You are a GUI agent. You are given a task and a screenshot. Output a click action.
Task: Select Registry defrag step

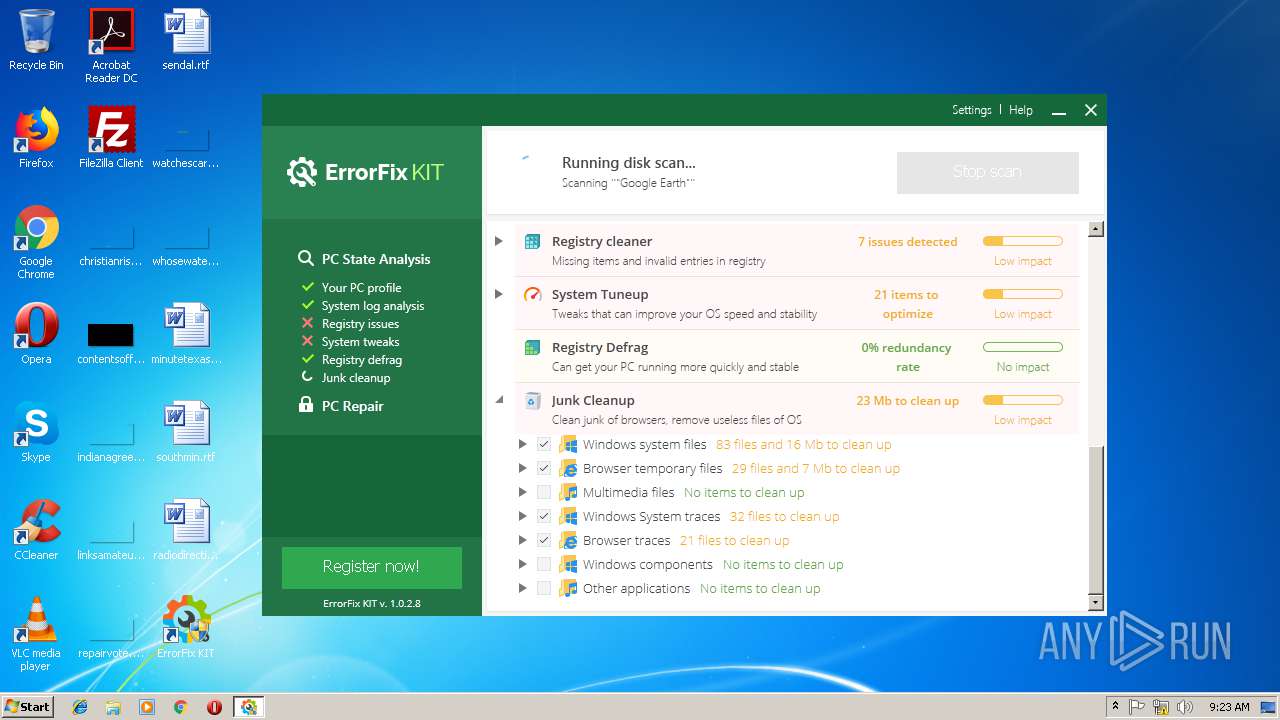pyautogui.click(x=362, y=360)
